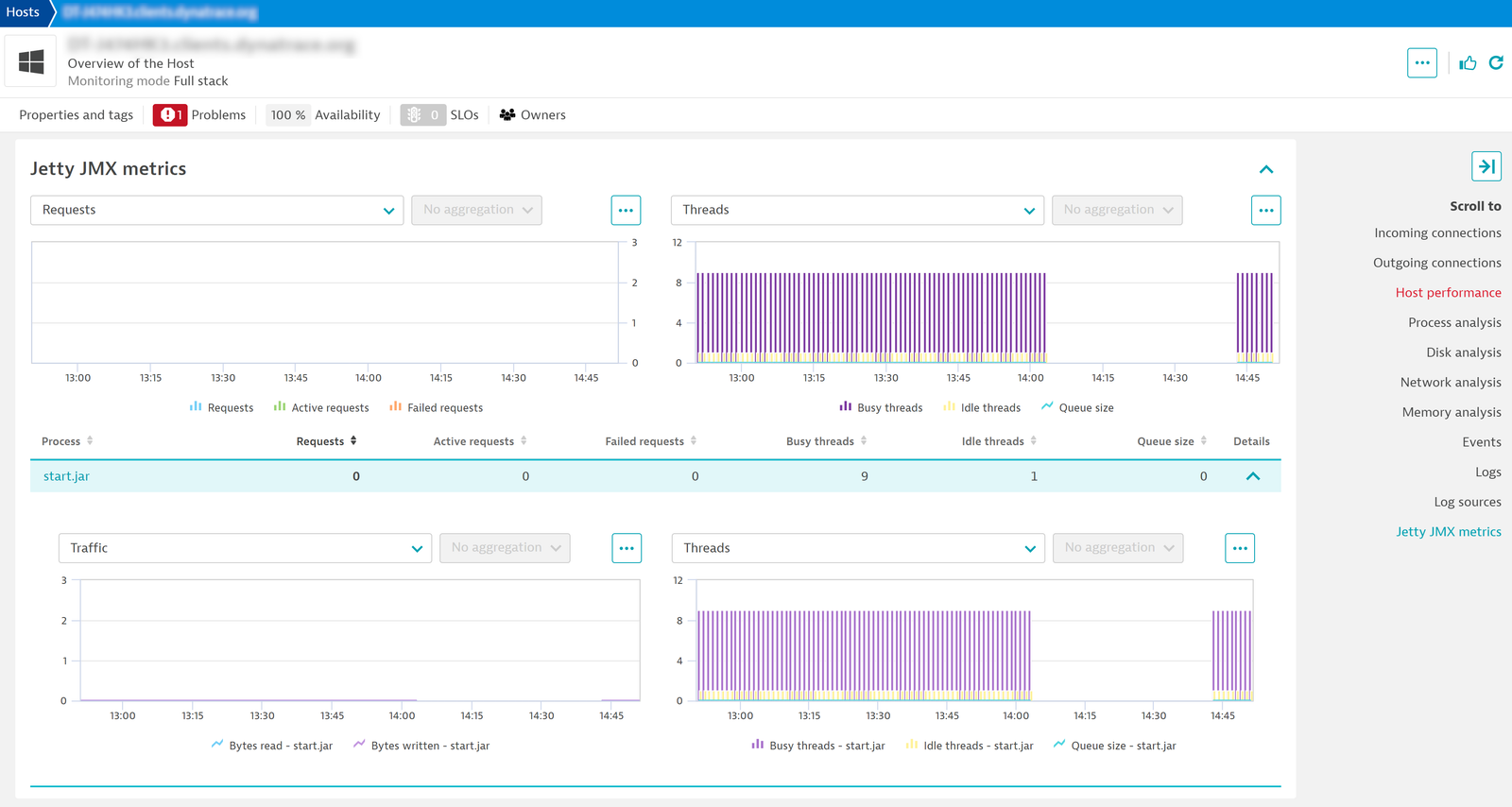The height and width of the screenshot is (807, 1512).
Task: Collapse the Jetty JMX metrics section
Action: coord(1266,169)
